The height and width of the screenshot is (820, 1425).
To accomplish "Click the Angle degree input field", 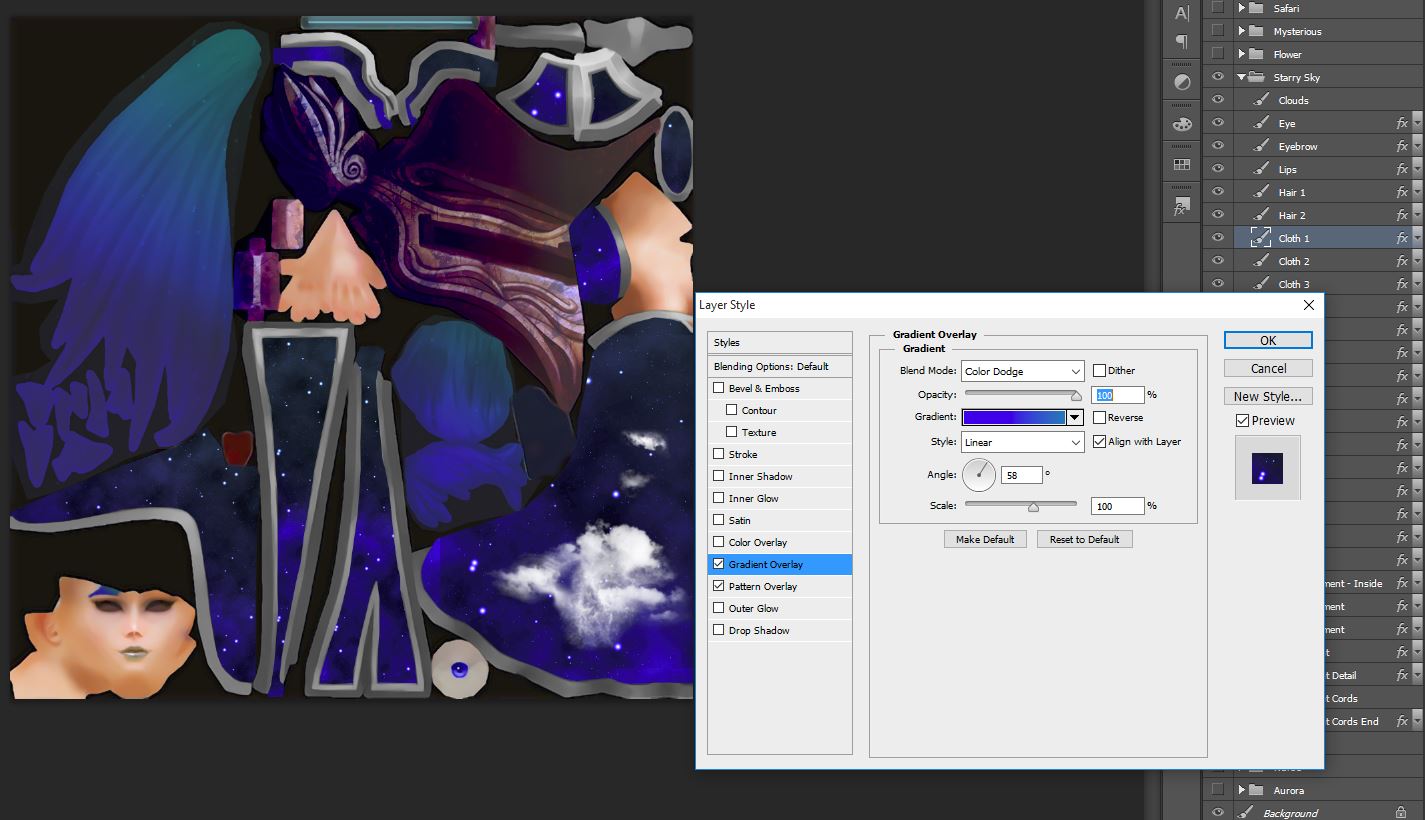I will 1021,475.
